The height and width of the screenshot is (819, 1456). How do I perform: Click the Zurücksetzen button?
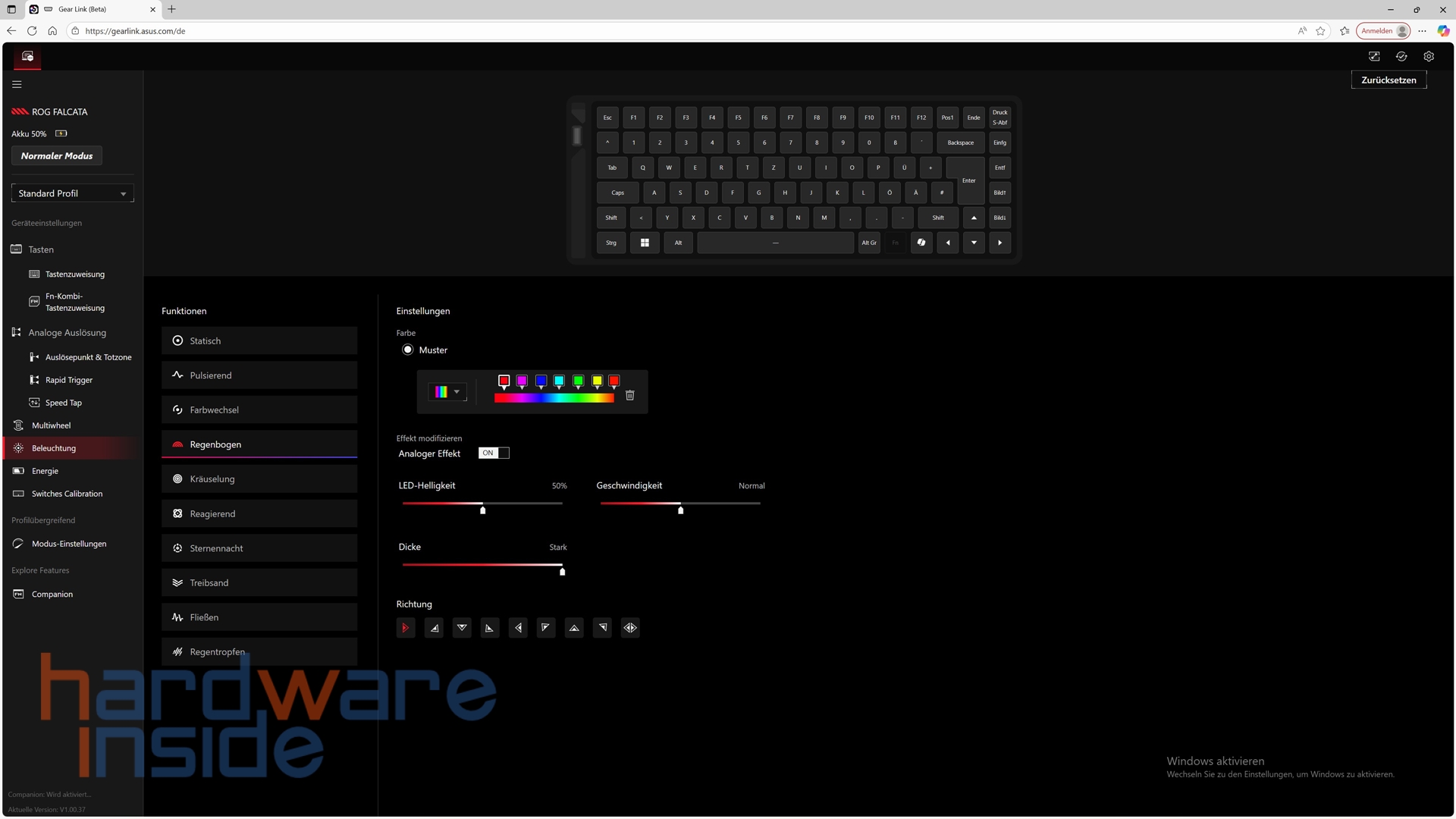tap(1388, 80)
